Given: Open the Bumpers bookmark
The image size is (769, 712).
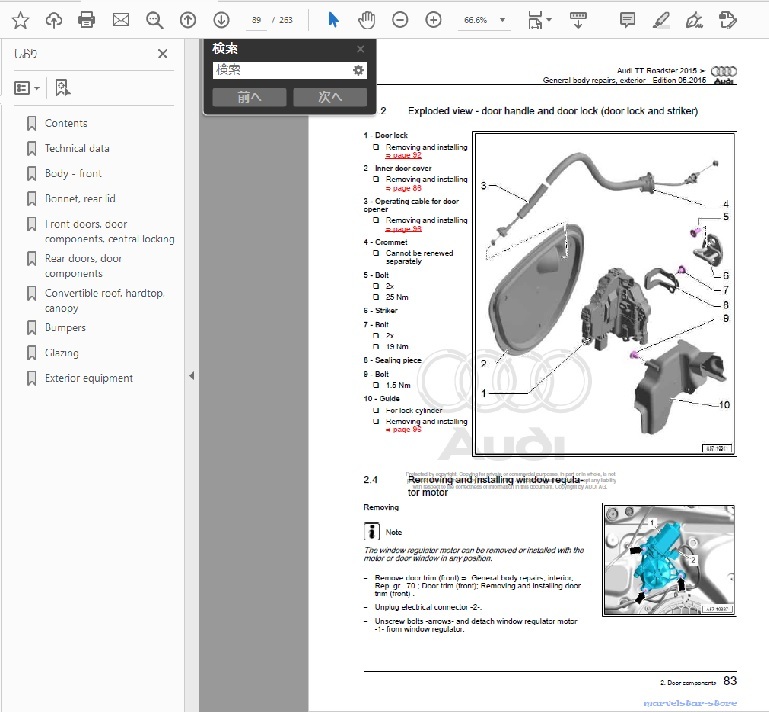Looking at the screenshot, I should (65, 328).
